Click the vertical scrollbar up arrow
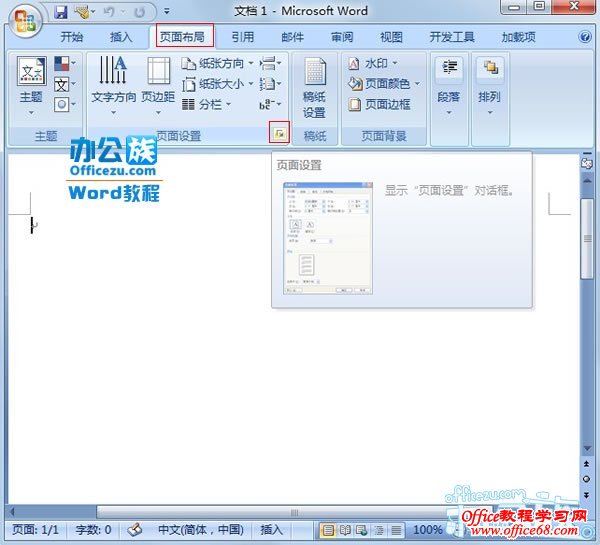This screenshot has width=600, height=545. point(587,180)
